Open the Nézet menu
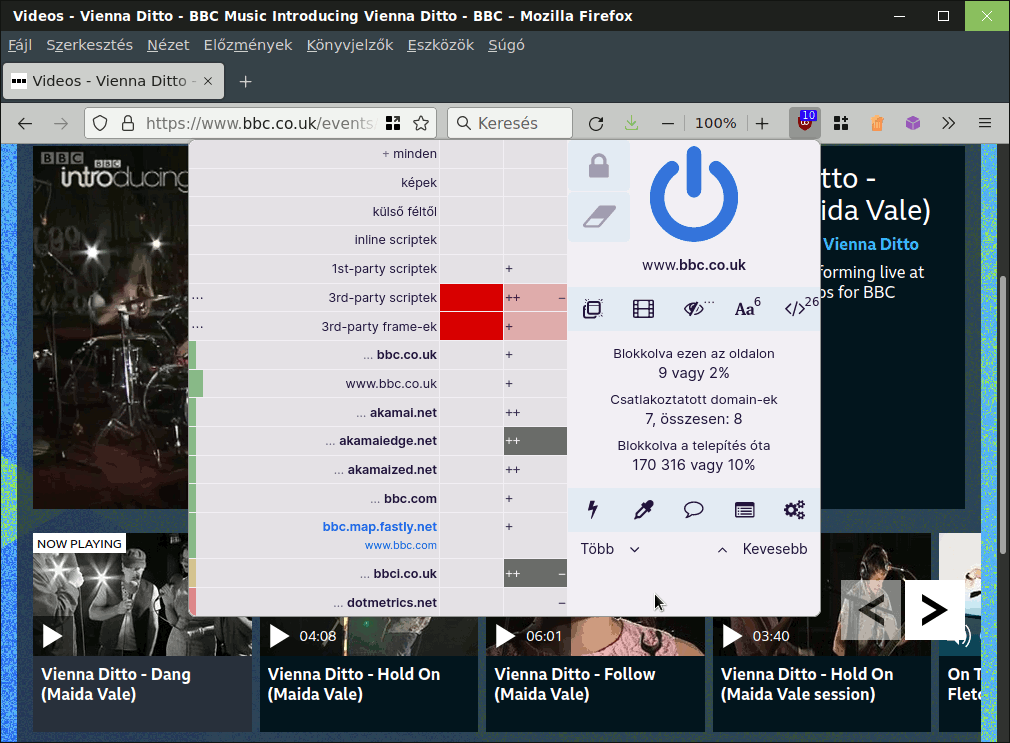 click(168, 45)
